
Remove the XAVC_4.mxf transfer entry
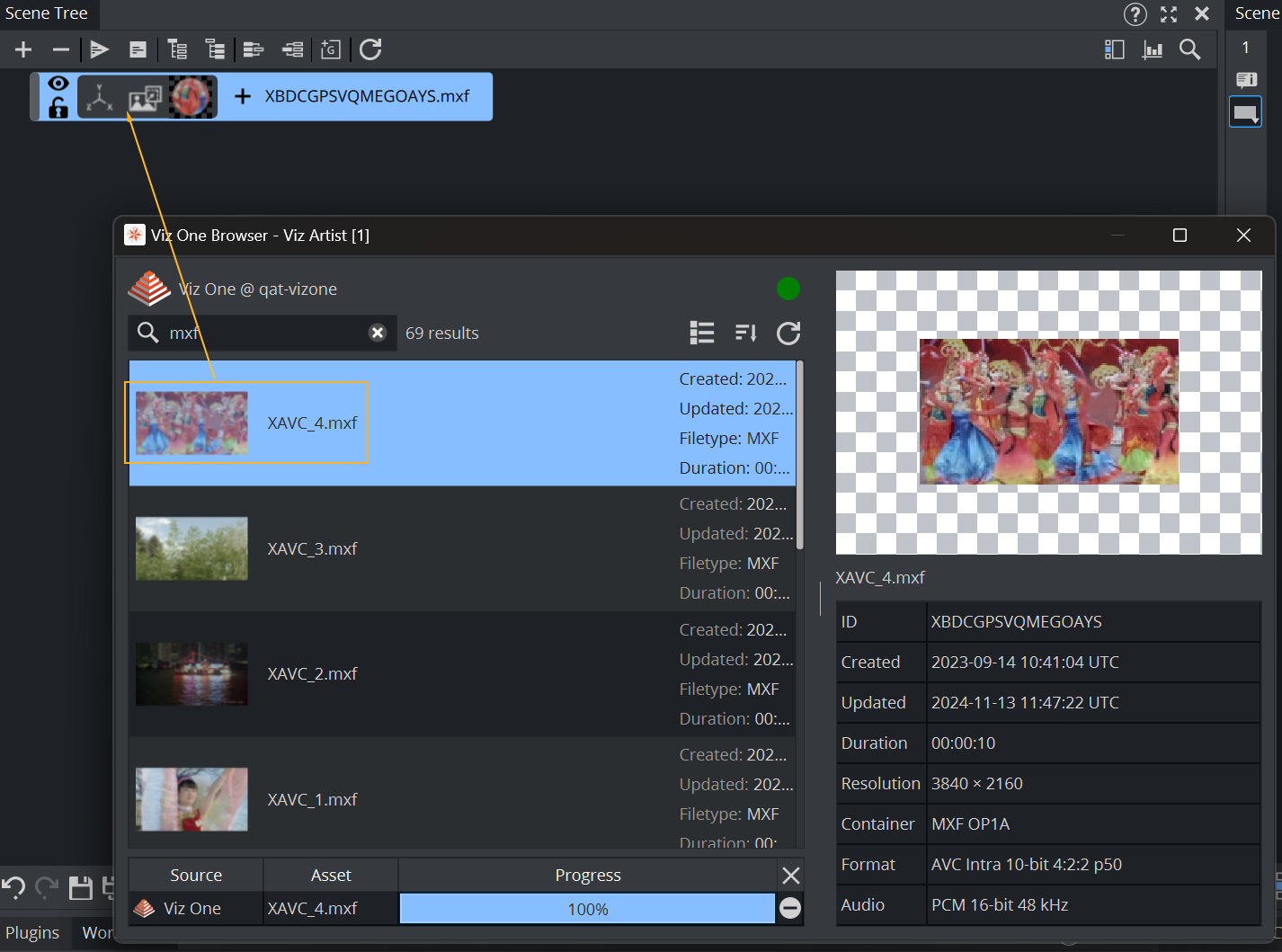point(790,908)
